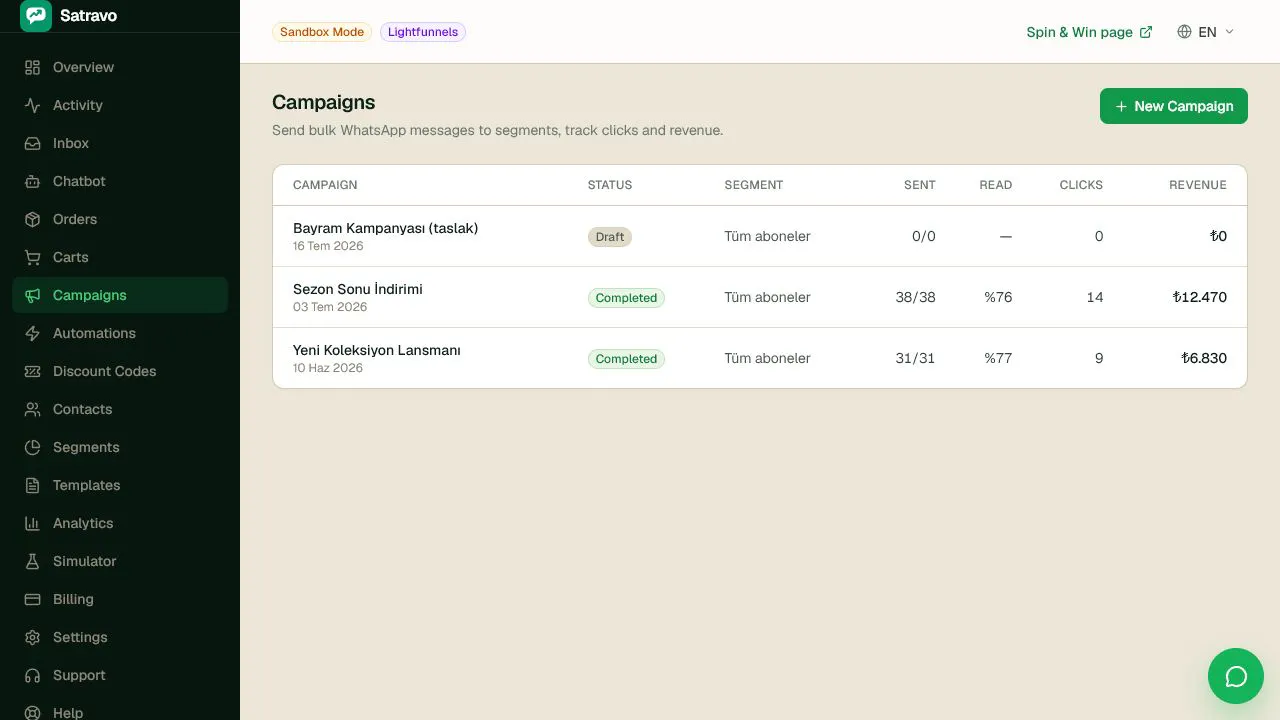Click the Activity pulse icon
Viewport: 1280px width, 720px height.
tap(33, 105)
